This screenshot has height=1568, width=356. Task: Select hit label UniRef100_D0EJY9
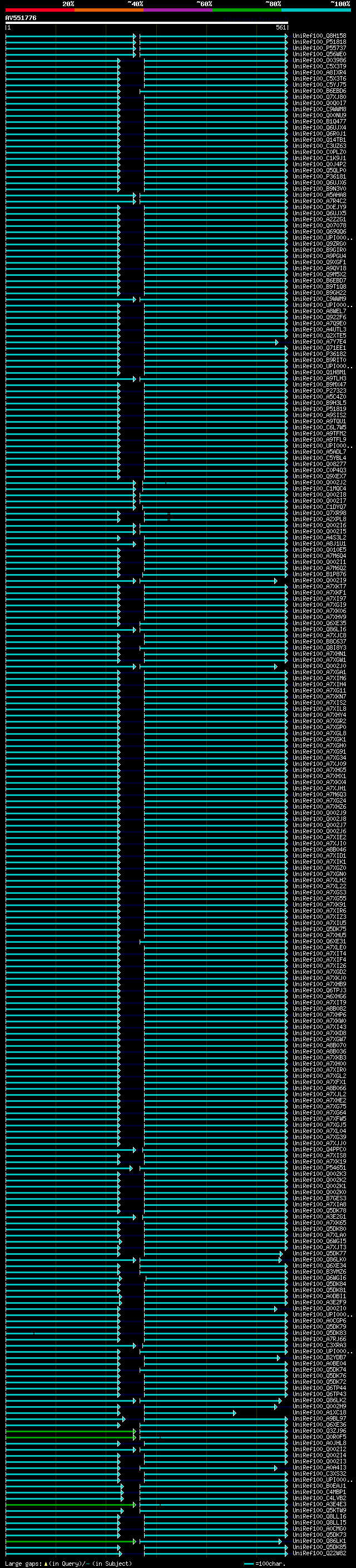[319, 207]
